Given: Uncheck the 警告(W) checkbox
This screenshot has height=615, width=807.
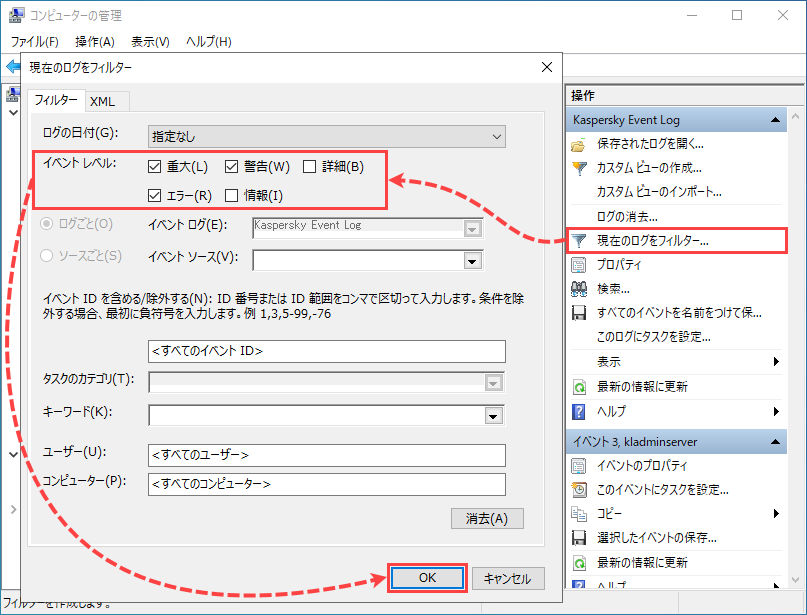Looking at the screenshot, I should click(232, 166).
